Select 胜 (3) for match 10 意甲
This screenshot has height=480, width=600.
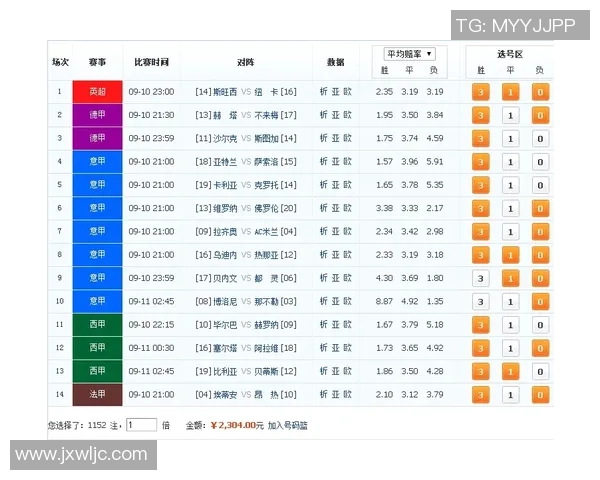click(x=481, y=302)
